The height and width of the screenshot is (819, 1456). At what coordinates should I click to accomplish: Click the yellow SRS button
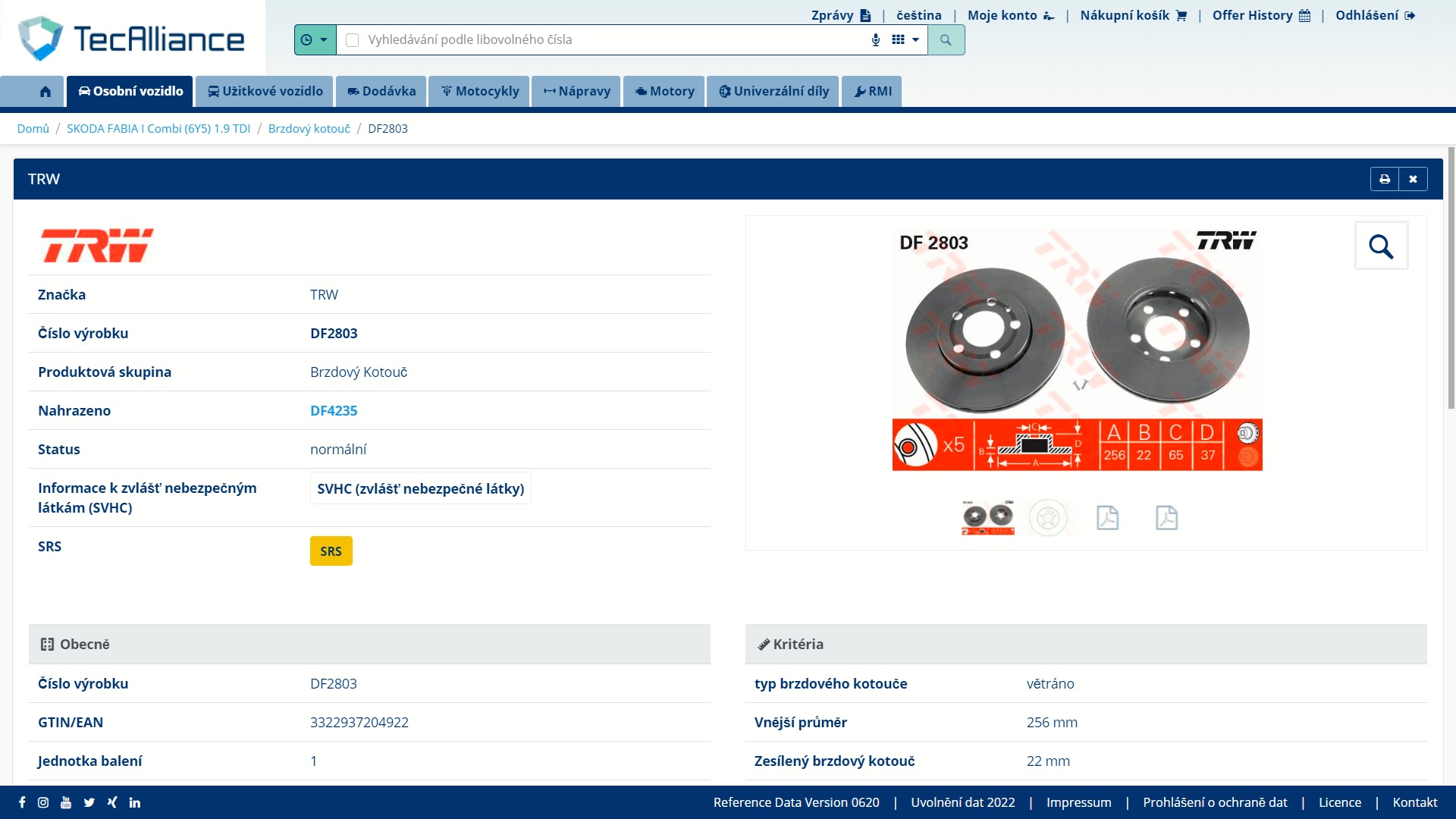331,551
